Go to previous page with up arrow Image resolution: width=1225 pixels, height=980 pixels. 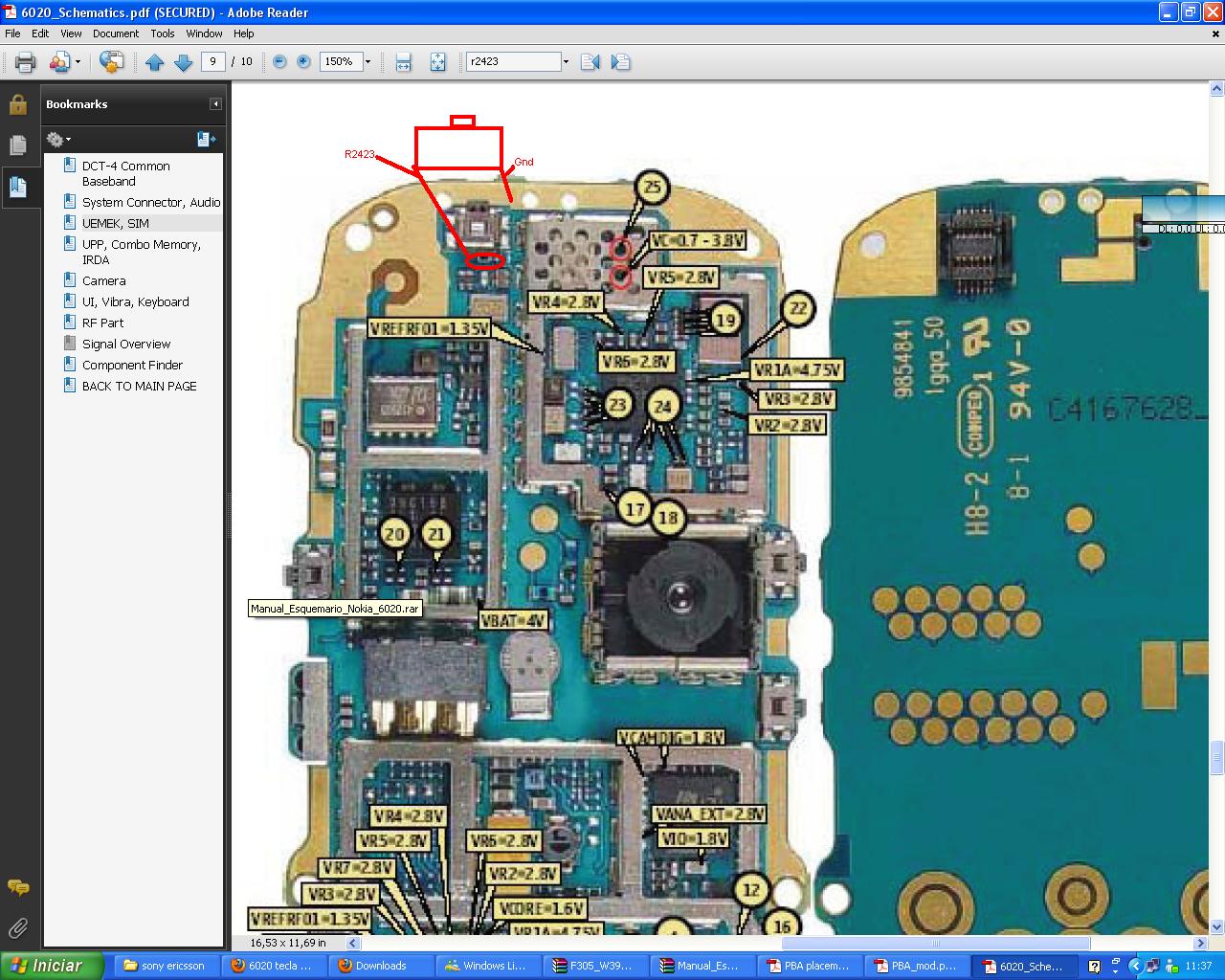[x=154, y=62]
